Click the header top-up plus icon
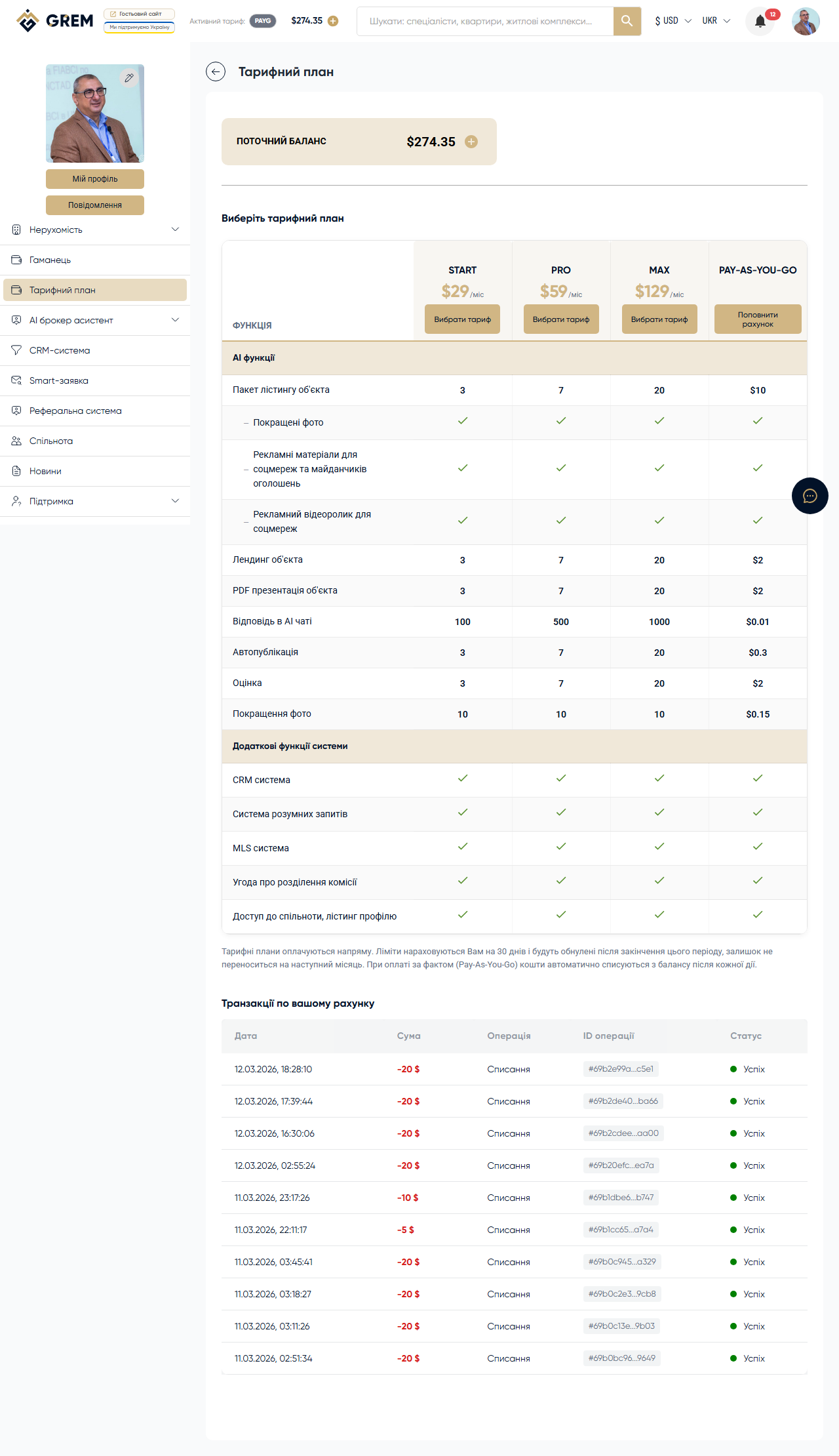This screenshot has width=839, height=1456. coord(333,21)
